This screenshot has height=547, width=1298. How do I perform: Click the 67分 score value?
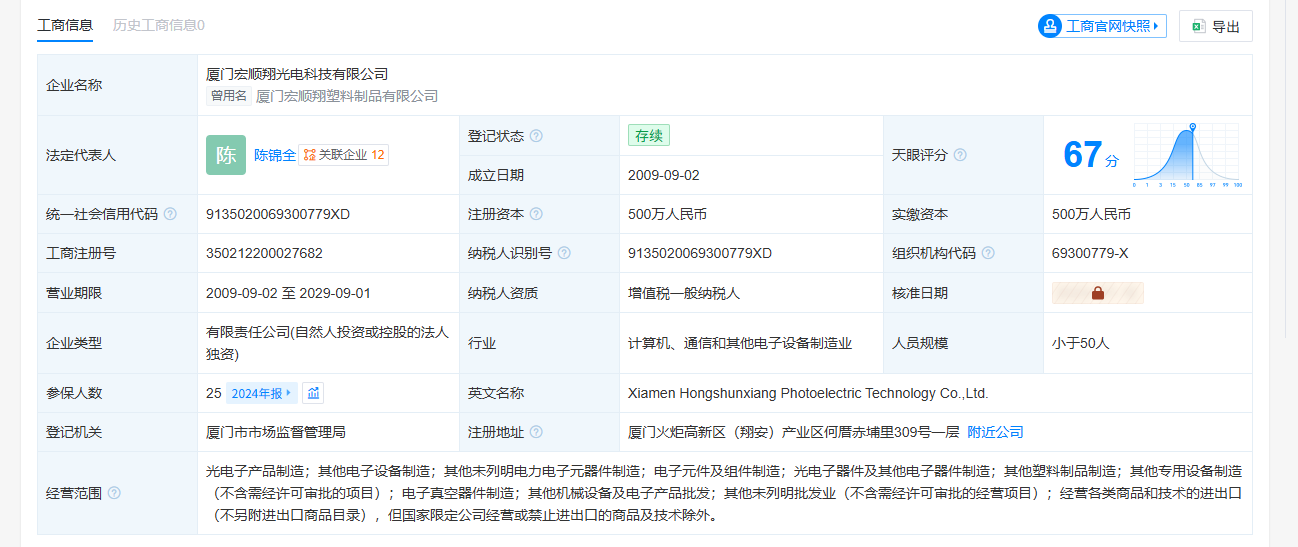1090,155
